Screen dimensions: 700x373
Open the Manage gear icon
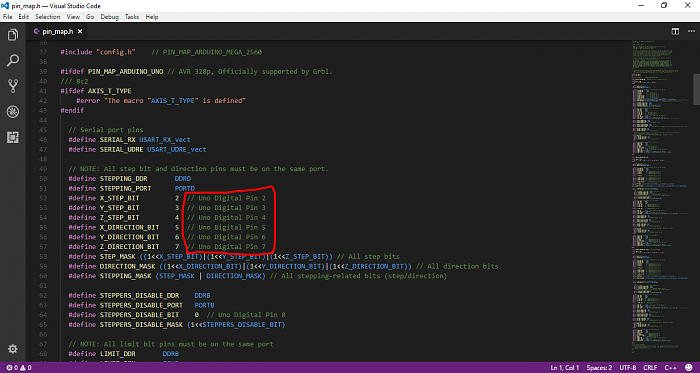[13, 349]
